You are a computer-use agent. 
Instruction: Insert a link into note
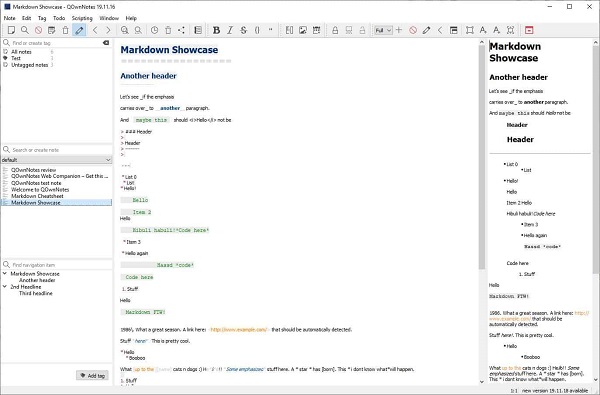(x=289, y=30)
